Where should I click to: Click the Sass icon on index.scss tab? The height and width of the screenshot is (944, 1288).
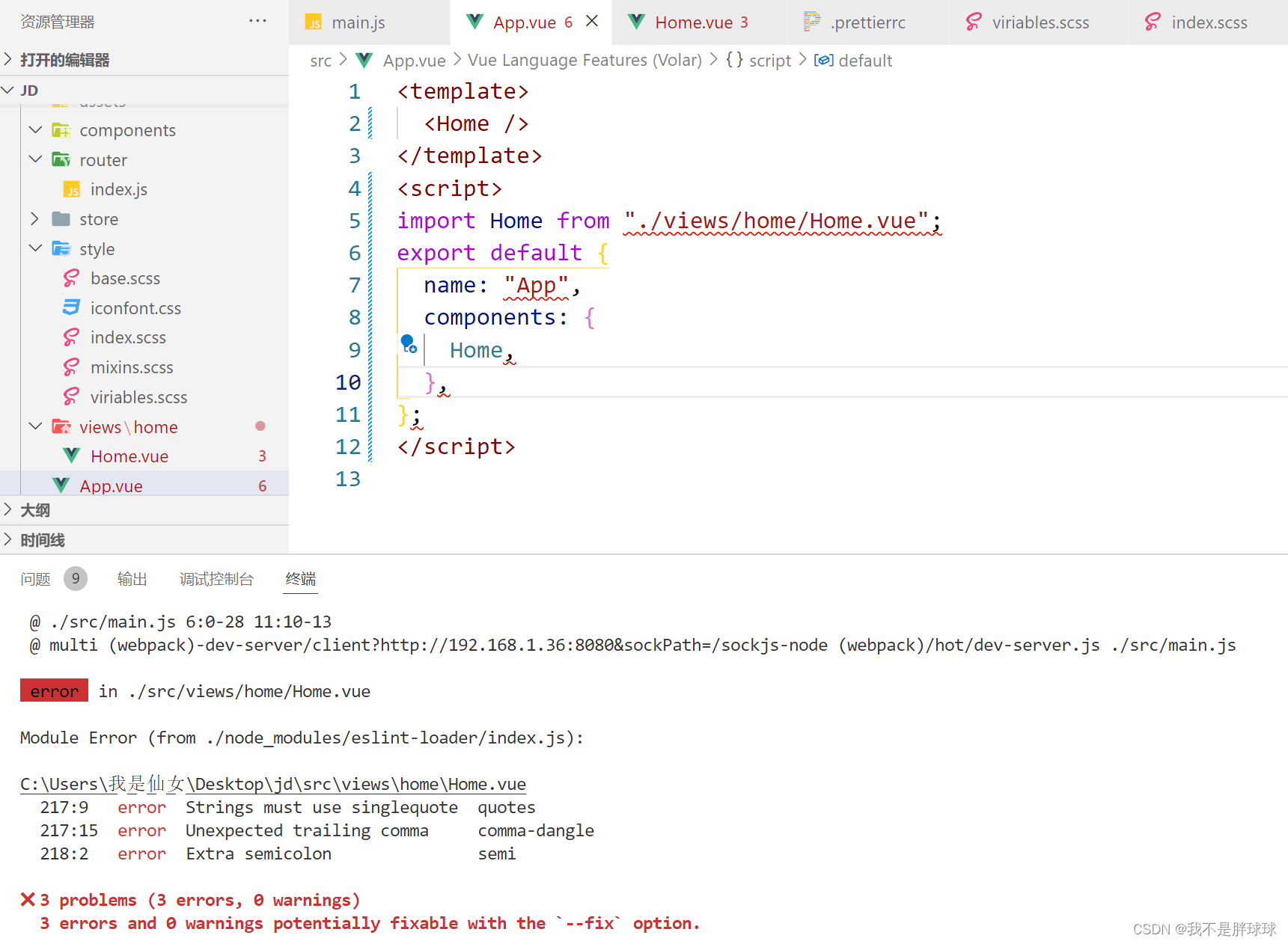[x=1153, y=22]
